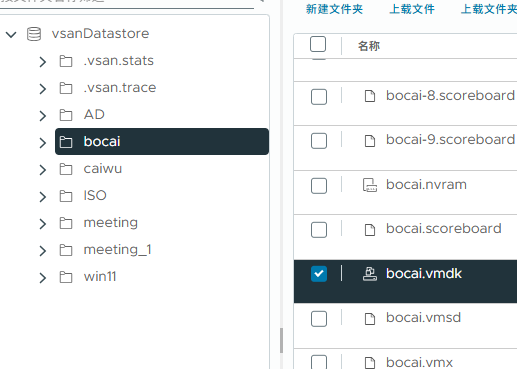Expand the ISO folder

pos(42,197)
